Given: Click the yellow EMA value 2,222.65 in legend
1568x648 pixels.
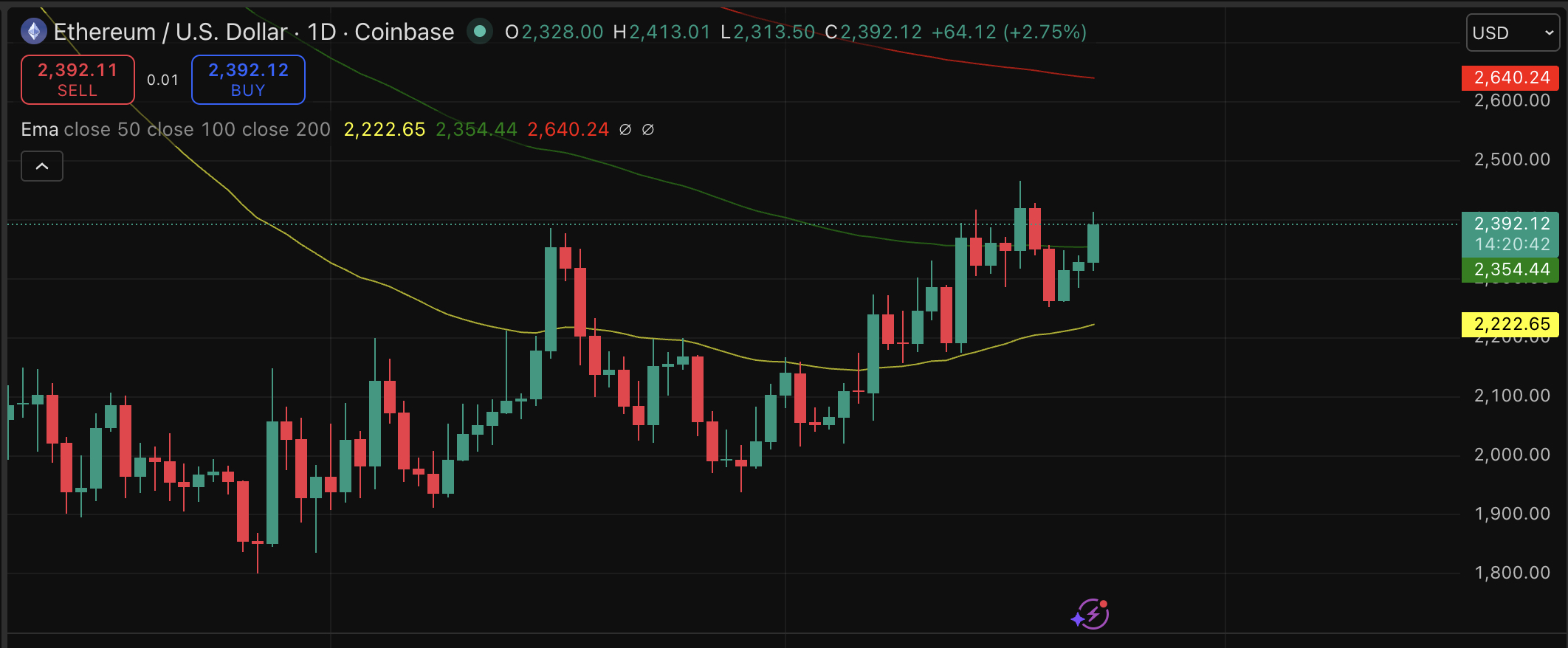Looking at the screenshot, I should 385,129.
